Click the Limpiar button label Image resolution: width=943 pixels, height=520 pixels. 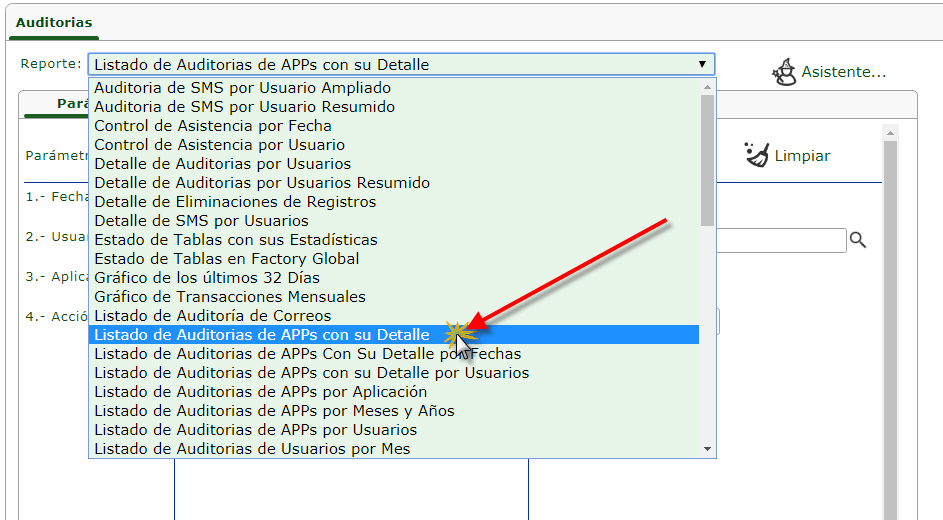point(802,156)
